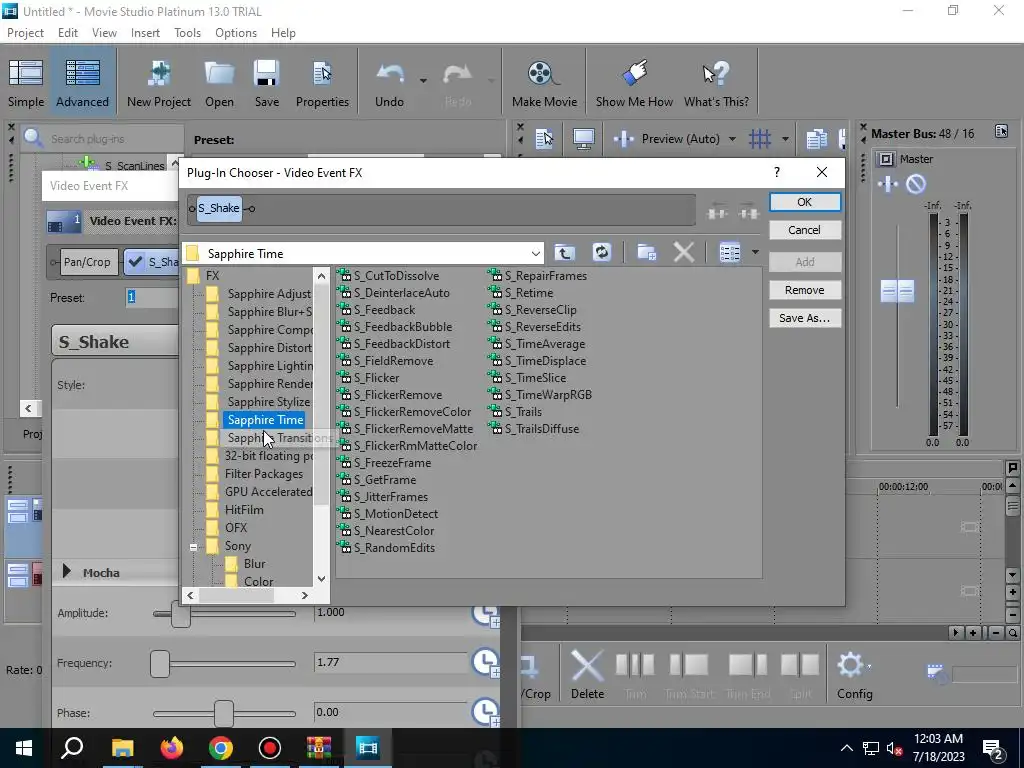Click the Frequency slider handle

(160, 664)
